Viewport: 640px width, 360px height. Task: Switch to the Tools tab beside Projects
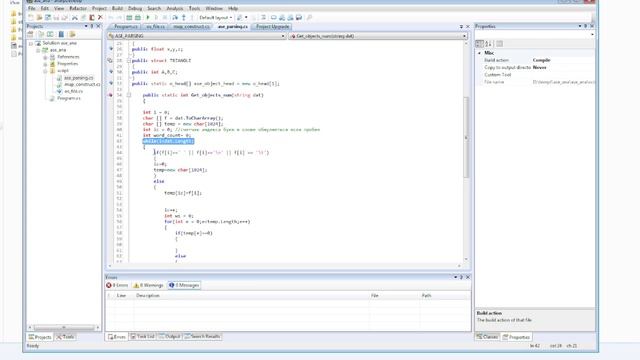tap(65, 337)
